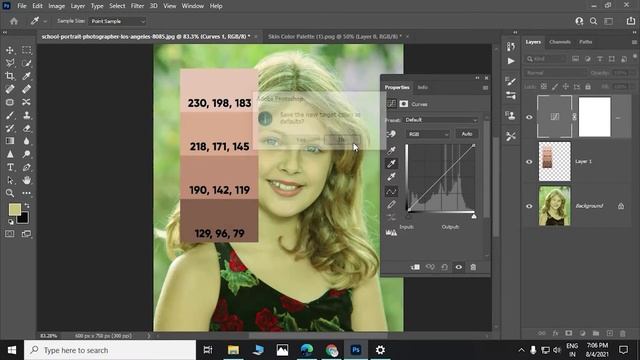The width and height of the screenshot is (640, 360).
Task: Hide Layer 1 eye icon
Action: click(x=529, y=162)
